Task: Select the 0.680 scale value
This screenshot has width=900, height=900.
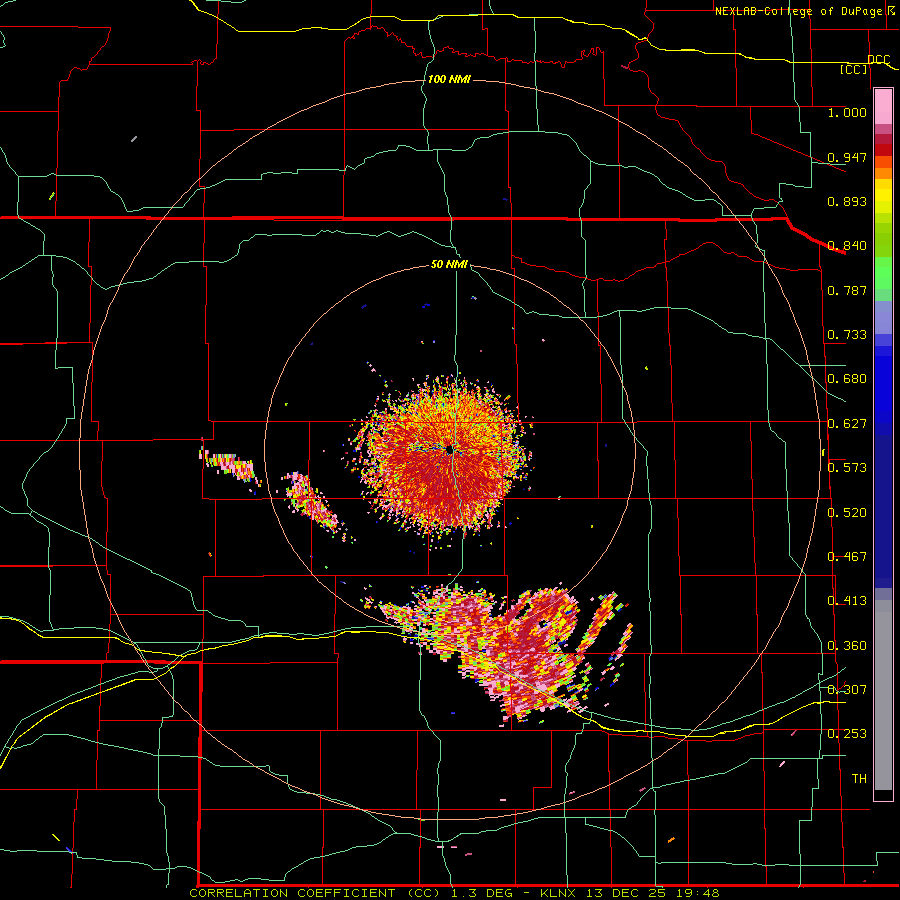Action: (847, 379)
